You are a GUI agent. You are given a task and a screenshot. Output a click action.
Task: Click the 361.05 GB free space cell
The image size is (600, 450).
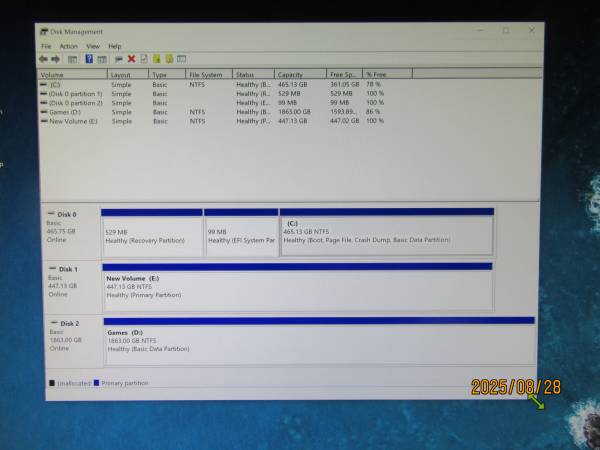point(345,84)
